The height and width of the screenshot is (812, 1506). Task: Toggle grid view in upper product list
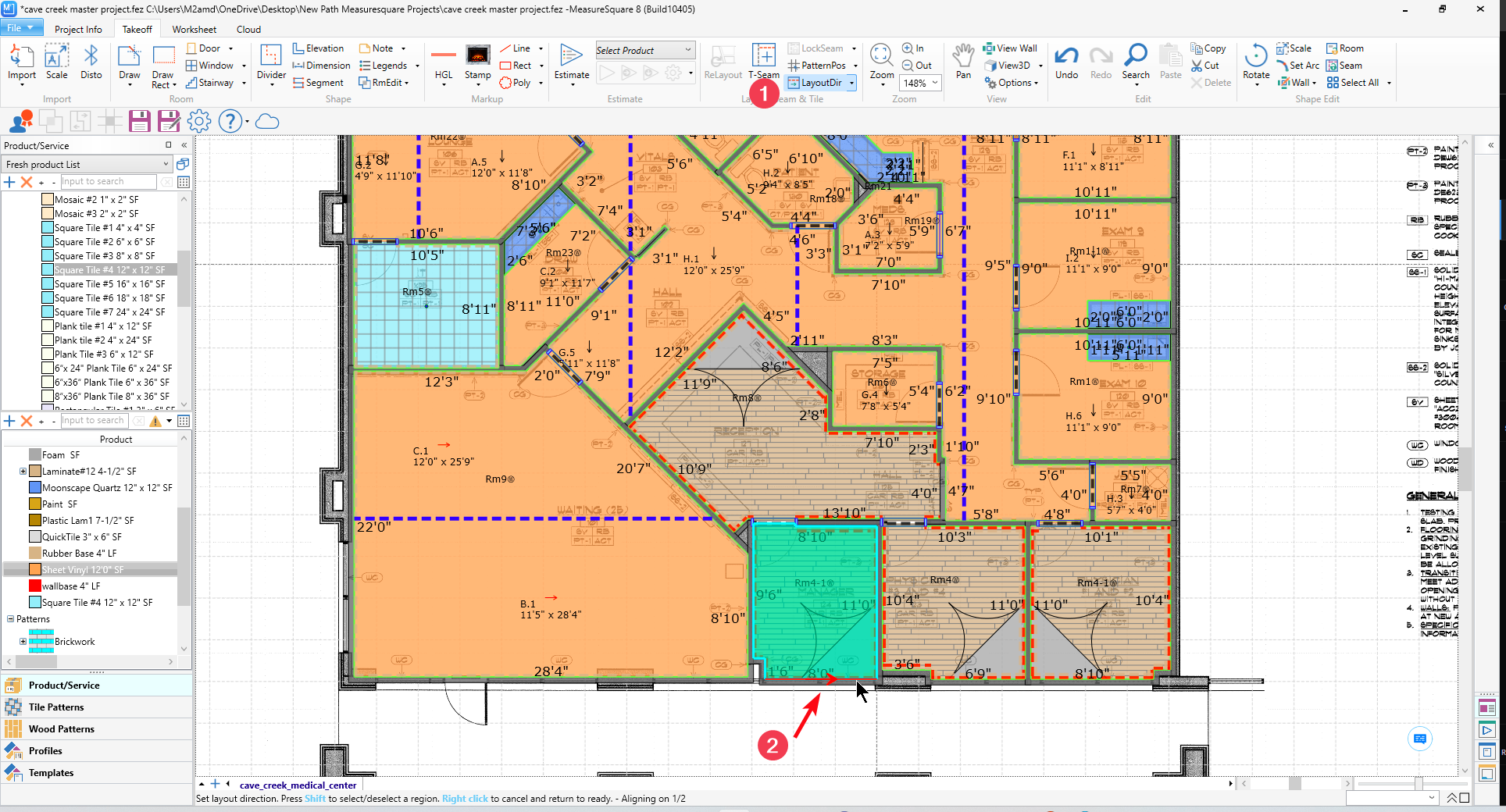(184, 182)
